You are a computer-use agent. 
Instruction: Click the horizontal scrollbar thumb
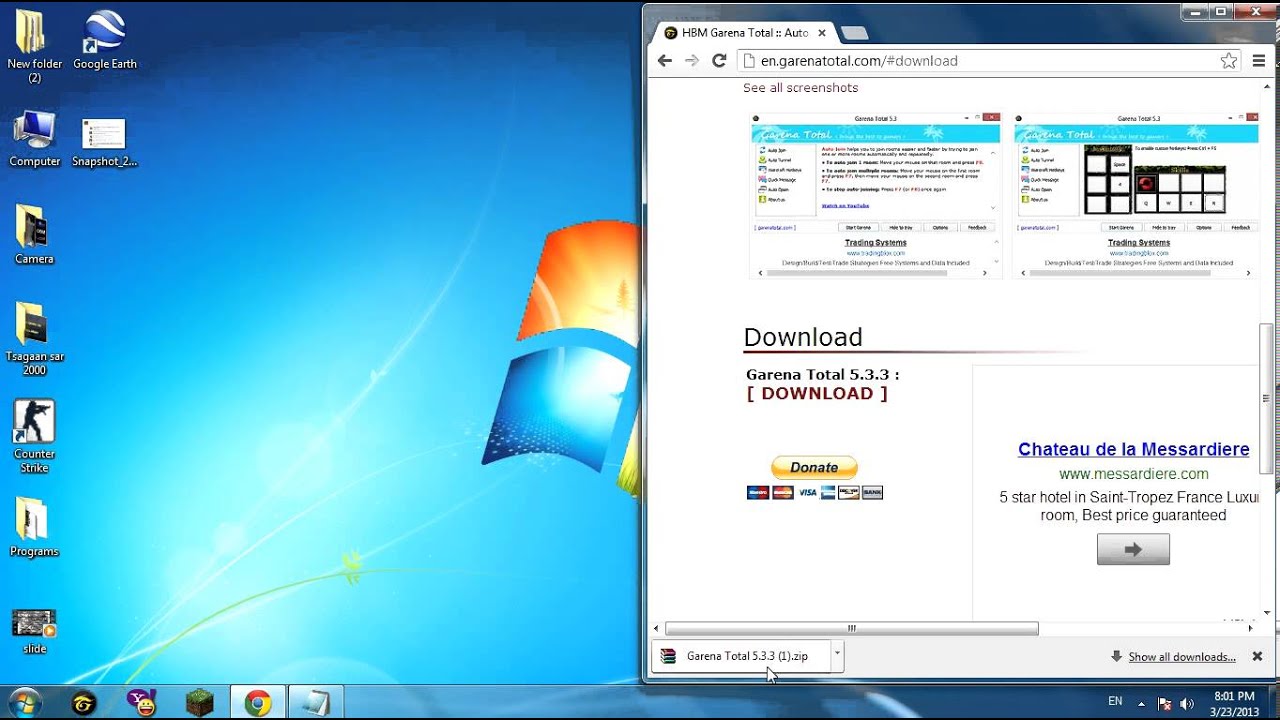[x=851, y=629]
